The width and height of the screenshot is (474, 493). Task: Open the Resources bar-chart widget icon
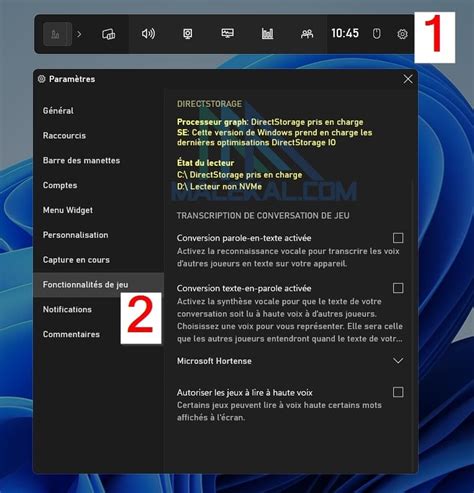(267, 34)
